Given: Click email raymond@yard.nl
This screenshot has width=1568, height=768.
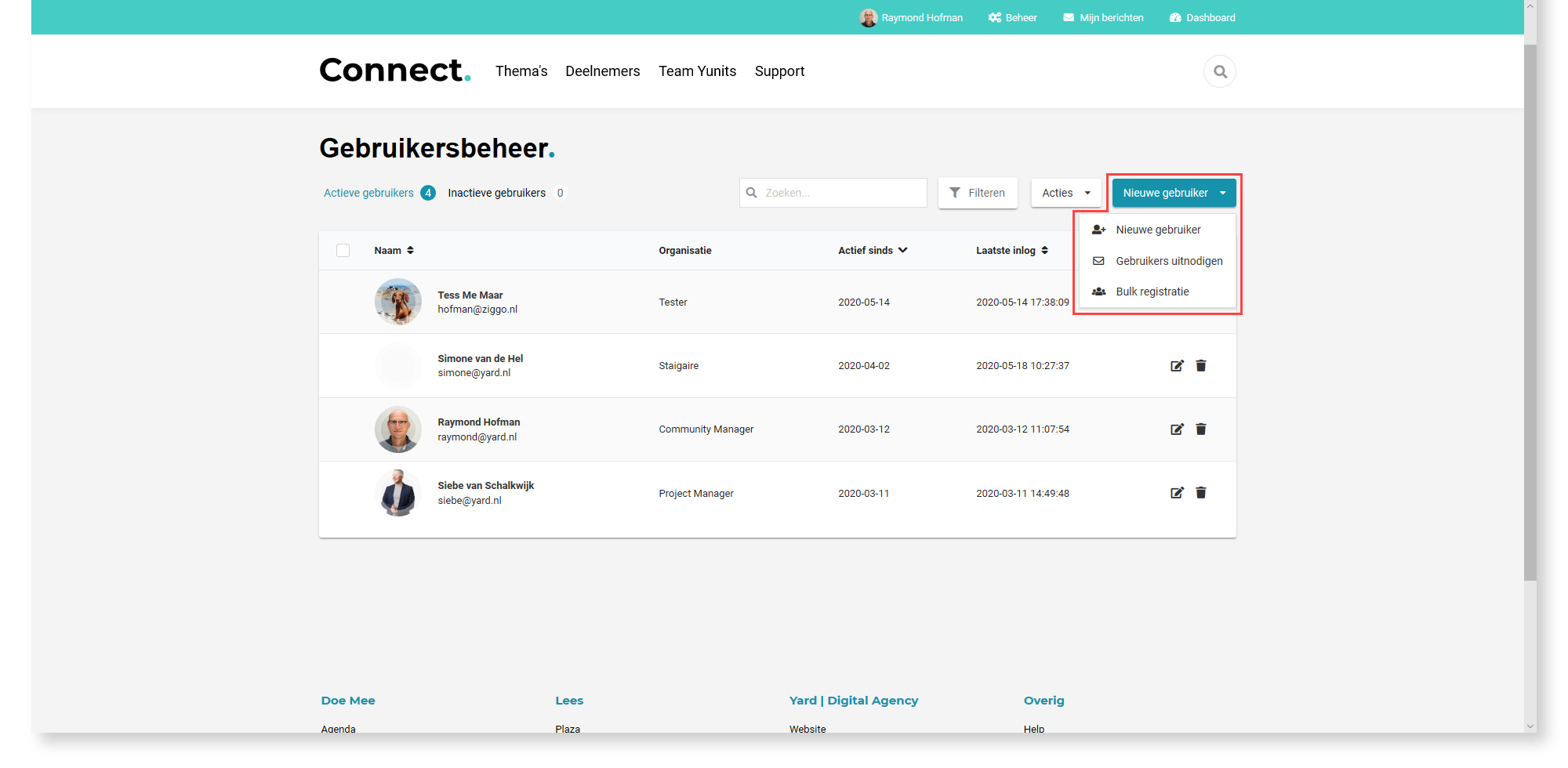Looking at the screenshot, I should click(477, 437).
